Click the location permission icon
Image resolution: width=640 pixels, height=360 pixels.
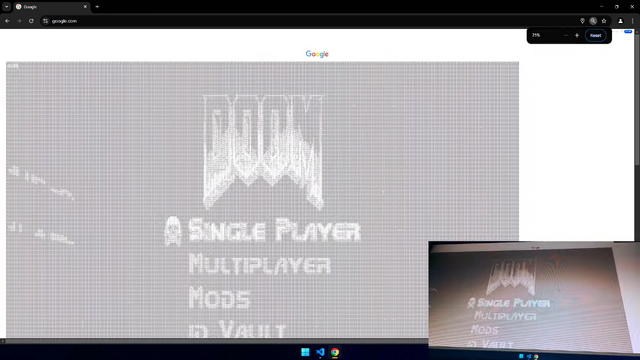pyautogui.click(x=582, y=21)
